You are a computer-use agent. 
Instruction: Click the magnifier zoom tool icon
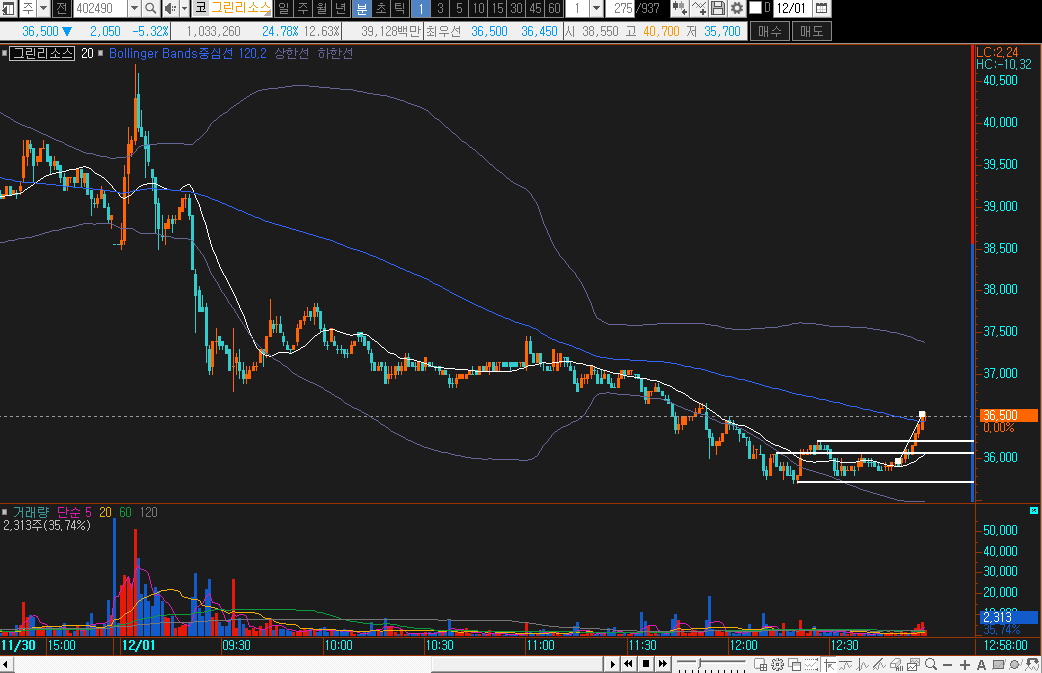tap(931, 664)
